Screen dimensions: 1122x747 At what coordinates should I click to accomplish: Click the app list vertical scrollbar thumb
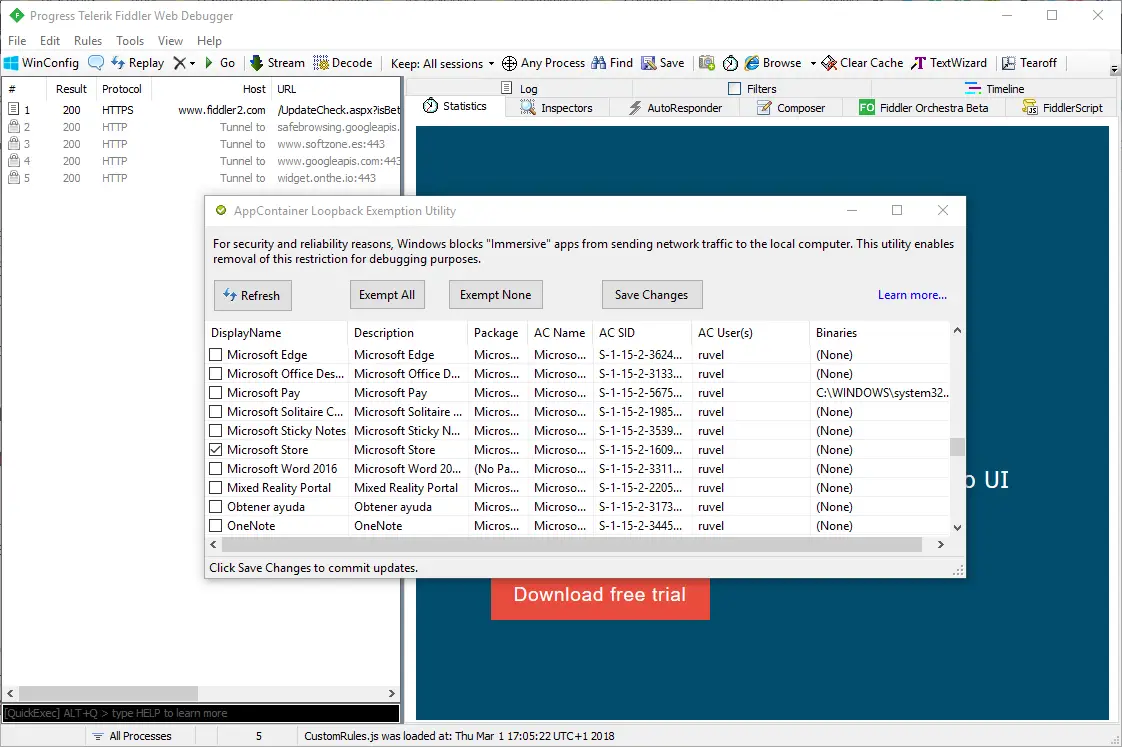[957, 446]
